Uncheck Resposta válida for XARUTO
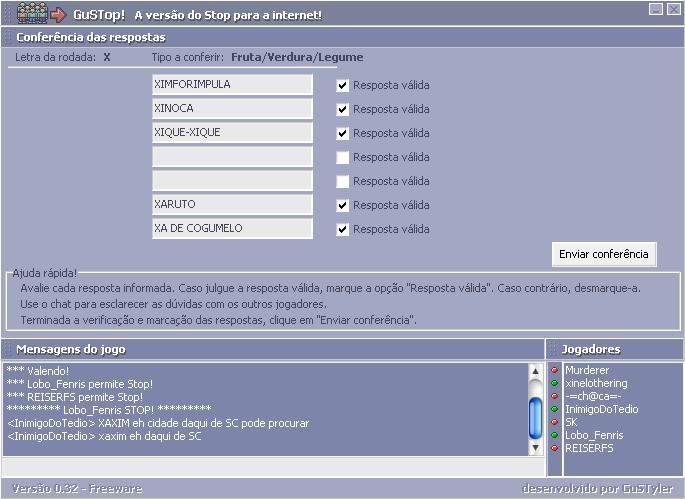The image size is (685, 499). 342,205
